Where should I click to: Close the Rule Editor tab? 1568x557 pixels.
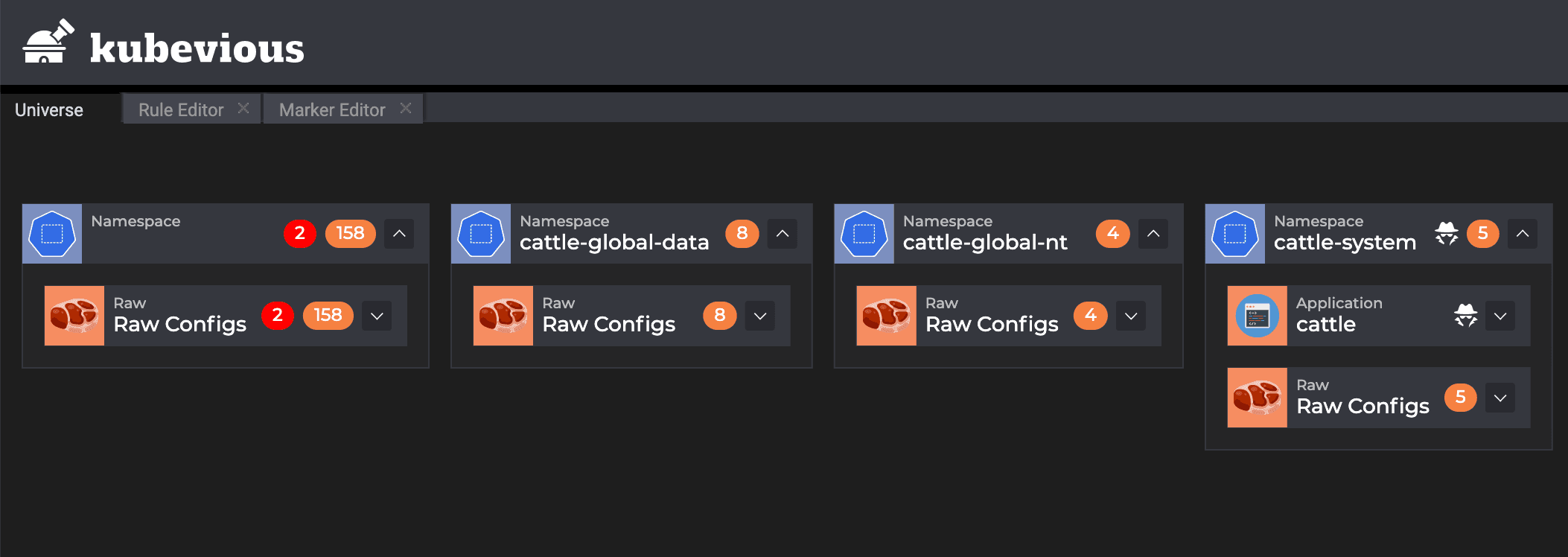click(x=243, y=109)
